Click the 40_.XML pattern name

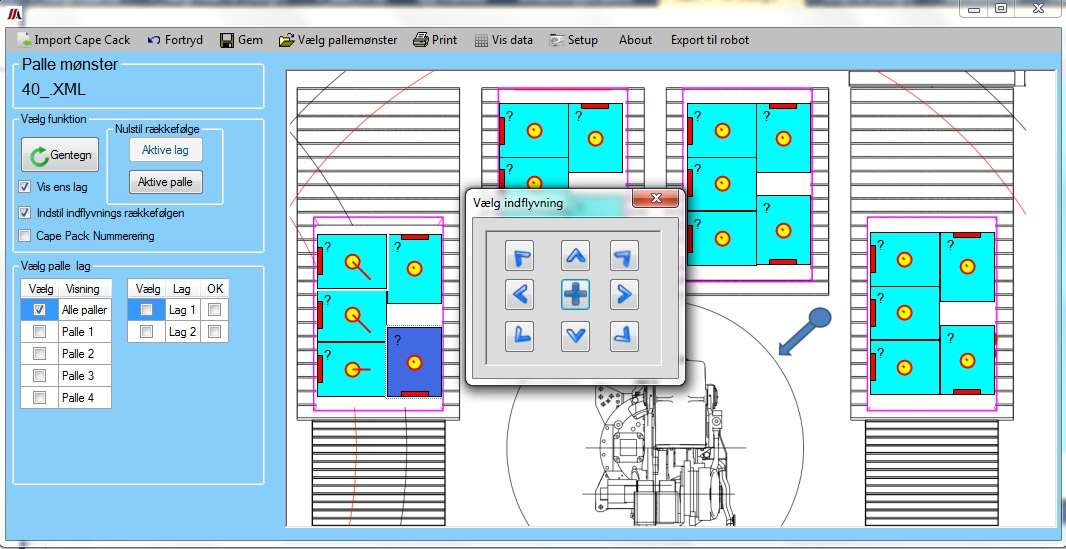tap(54, 90)
